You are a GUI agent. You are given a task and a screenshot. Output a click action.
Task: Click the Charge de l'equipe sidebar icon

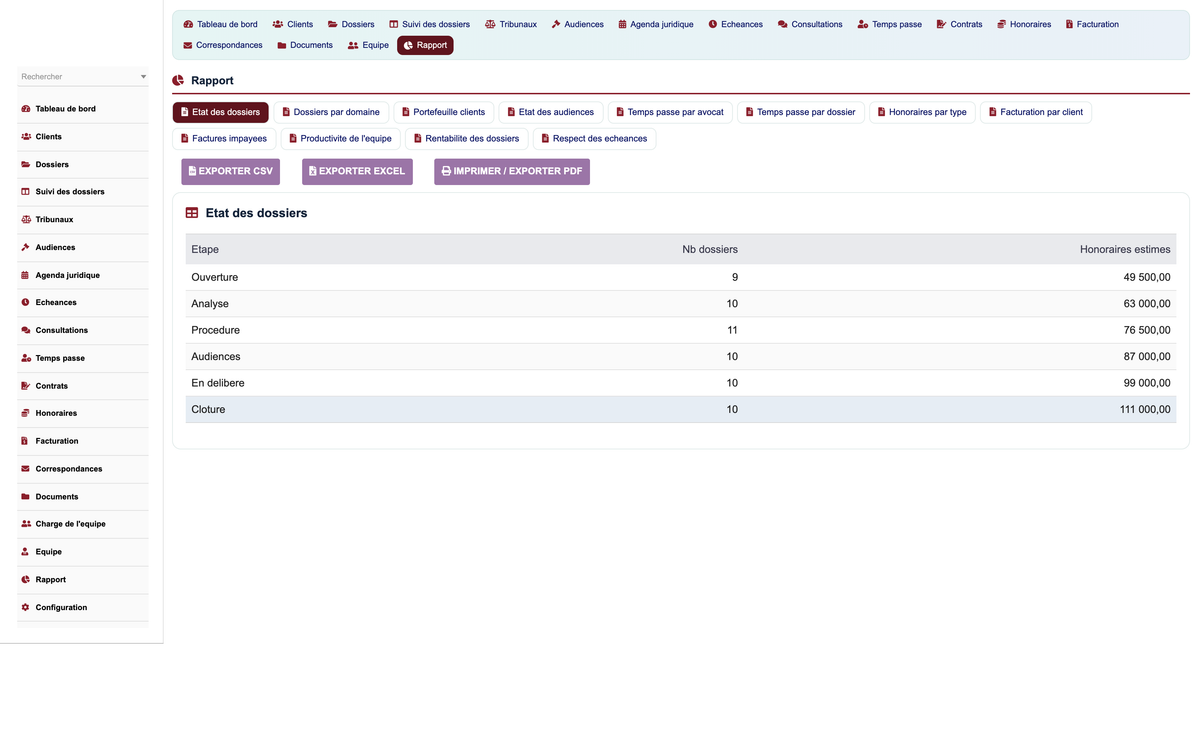click(x=25, y=524)
